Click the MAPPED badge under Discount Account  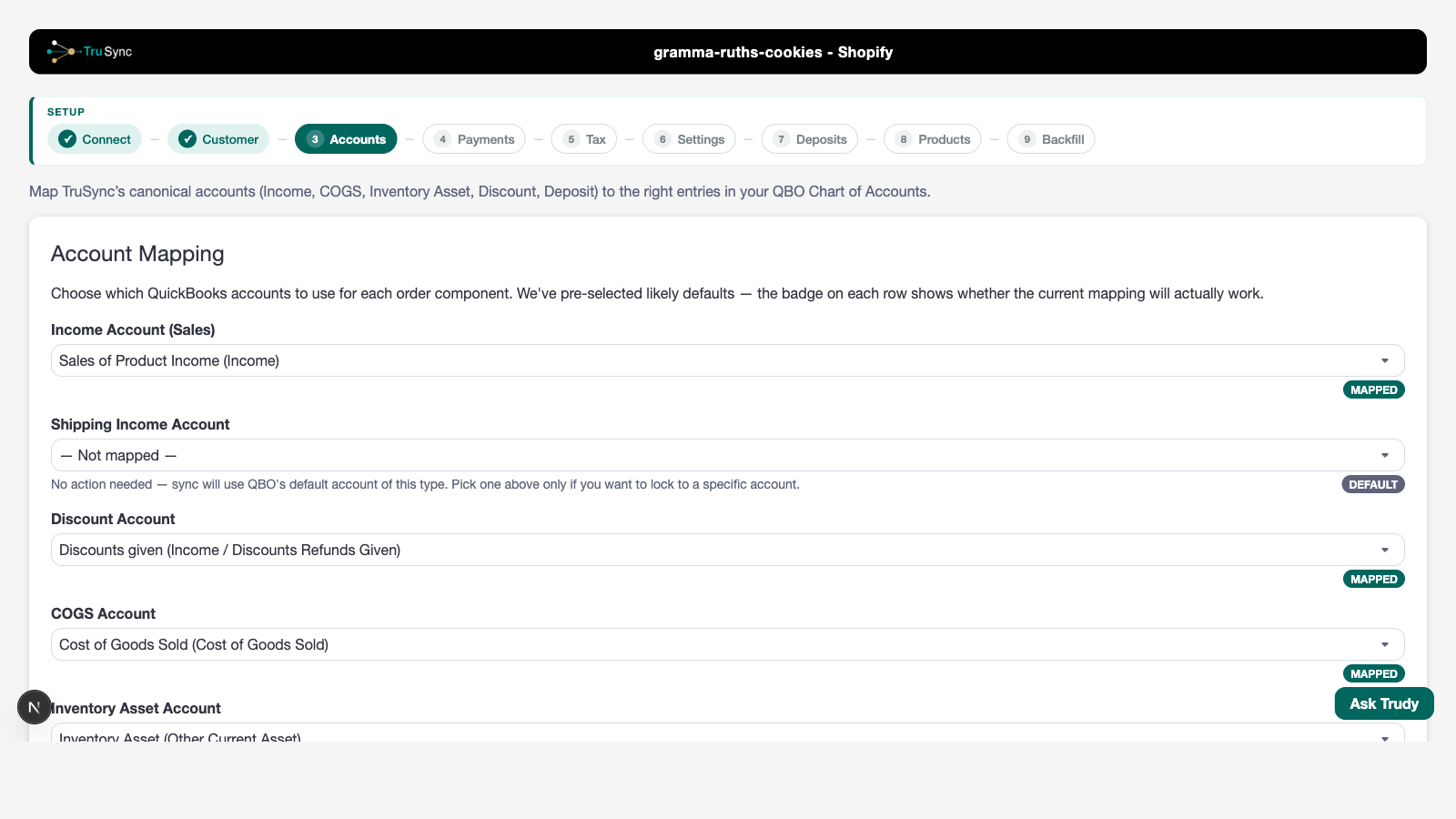tap(1374, 579)
